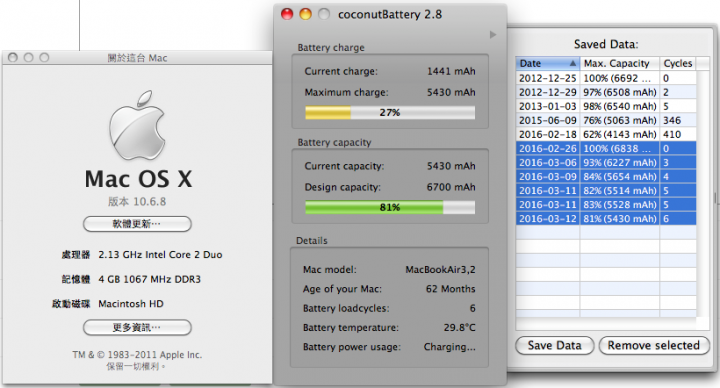Click the Max. Capacity column header
The height and width of the screenshot is (388, 720).
click(x=619, y=63)
